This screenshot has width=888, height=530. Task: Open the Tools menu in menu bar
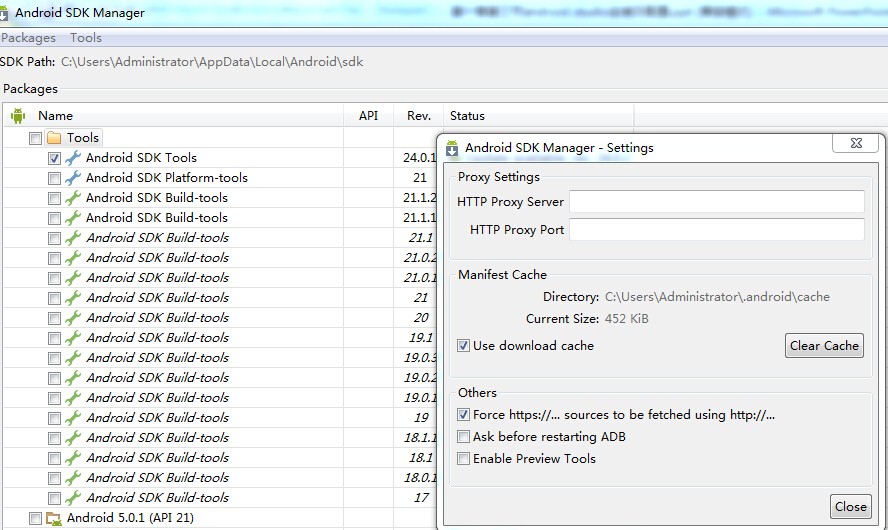(86, 38)
